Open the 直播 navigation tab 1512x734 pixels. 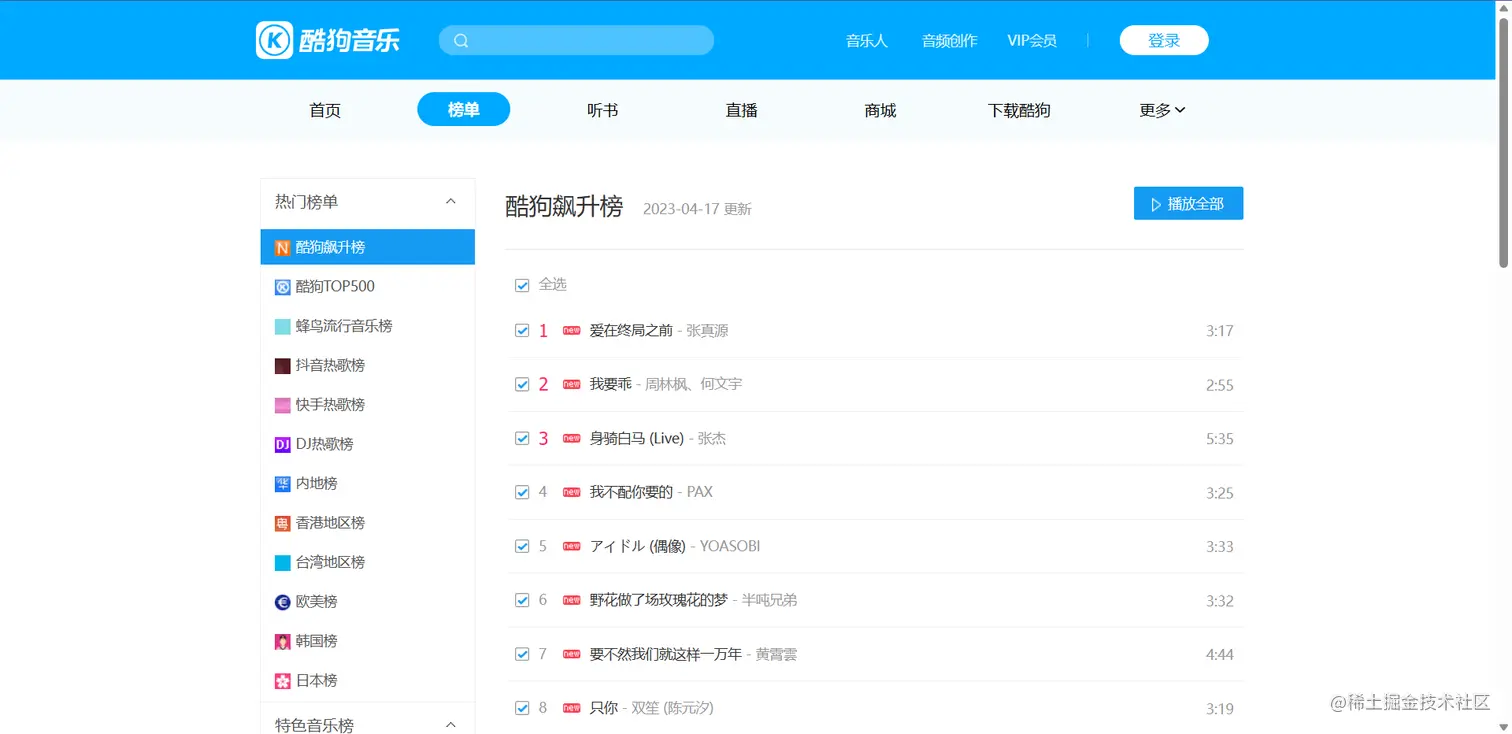tap(741, 110)
